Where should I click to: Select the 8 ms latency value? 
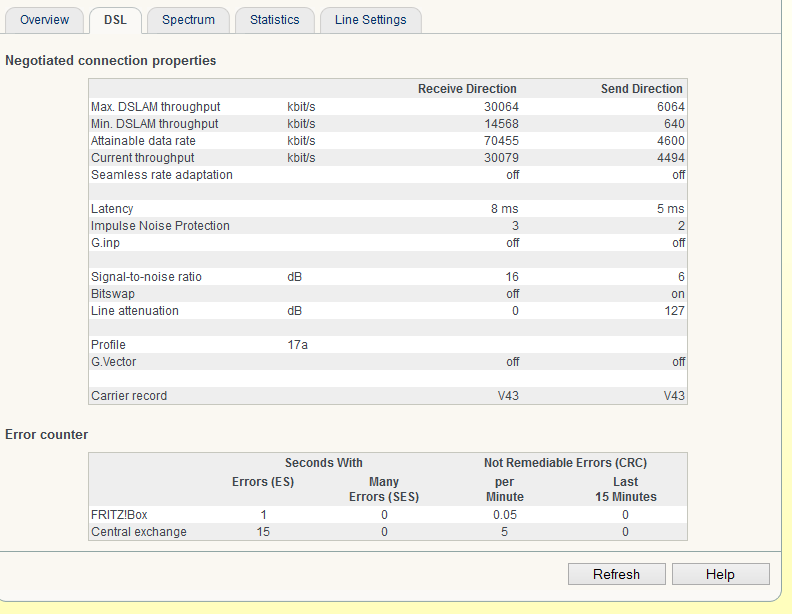(504, 209)
